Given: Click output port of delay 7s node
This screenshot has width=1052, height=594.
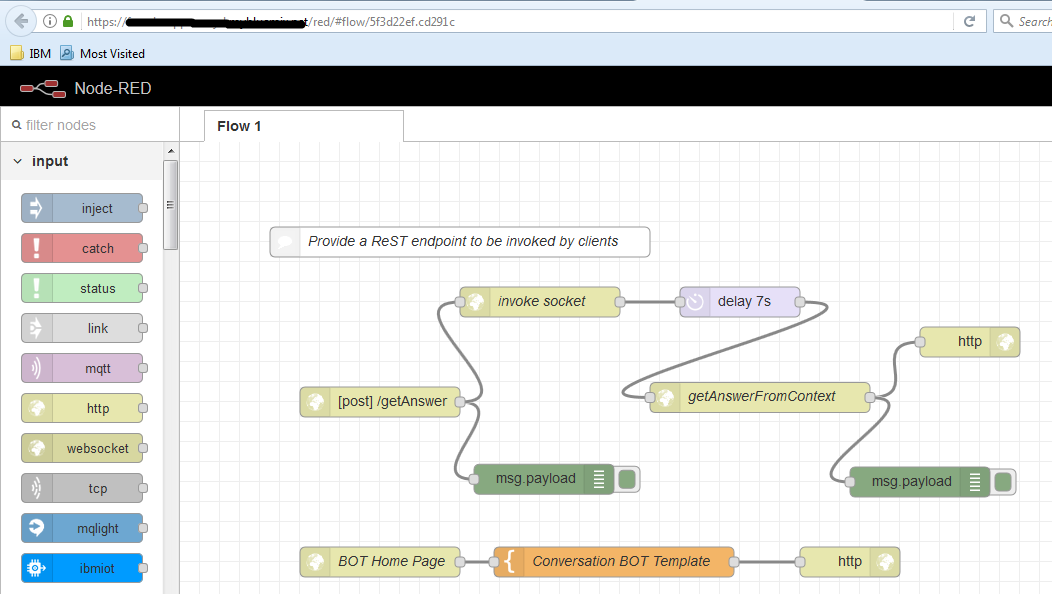Looking at the screenshot, I should [x=800, y=302].
